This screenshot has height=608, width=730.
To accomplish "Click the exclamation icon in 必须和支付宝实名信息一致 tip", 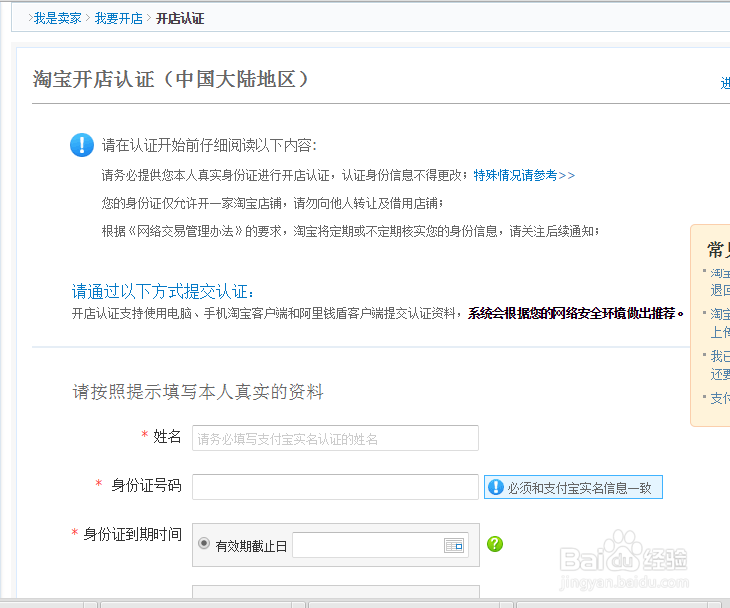I will point(496,487).
